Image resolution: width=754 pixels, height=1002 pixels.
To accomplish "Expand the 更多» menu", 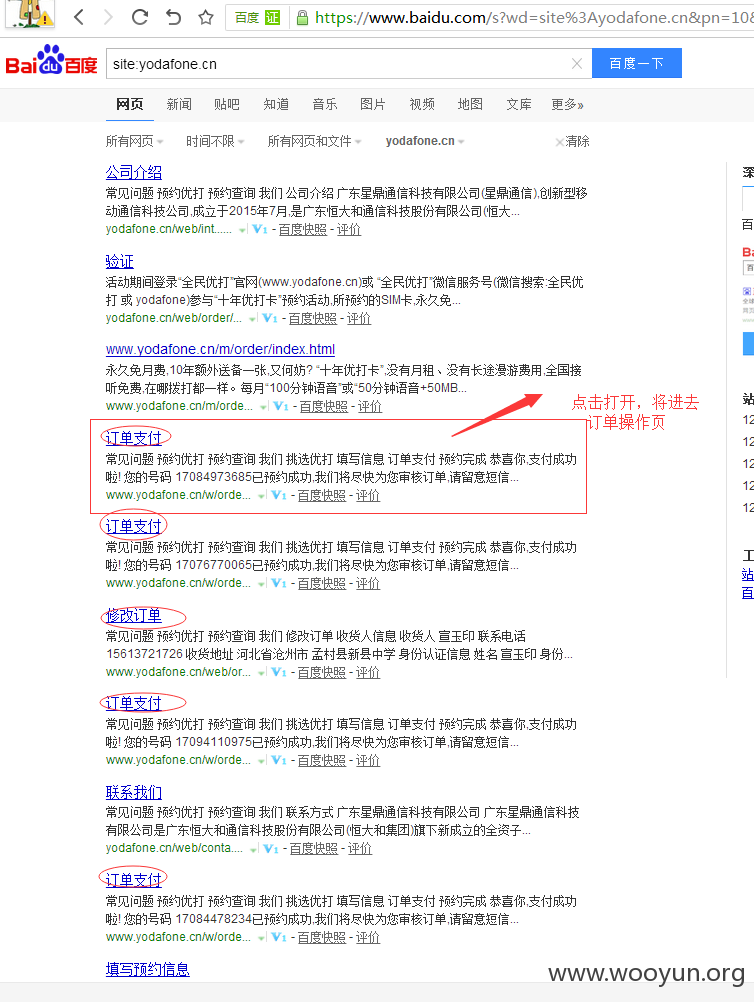I will coord(567,104).
